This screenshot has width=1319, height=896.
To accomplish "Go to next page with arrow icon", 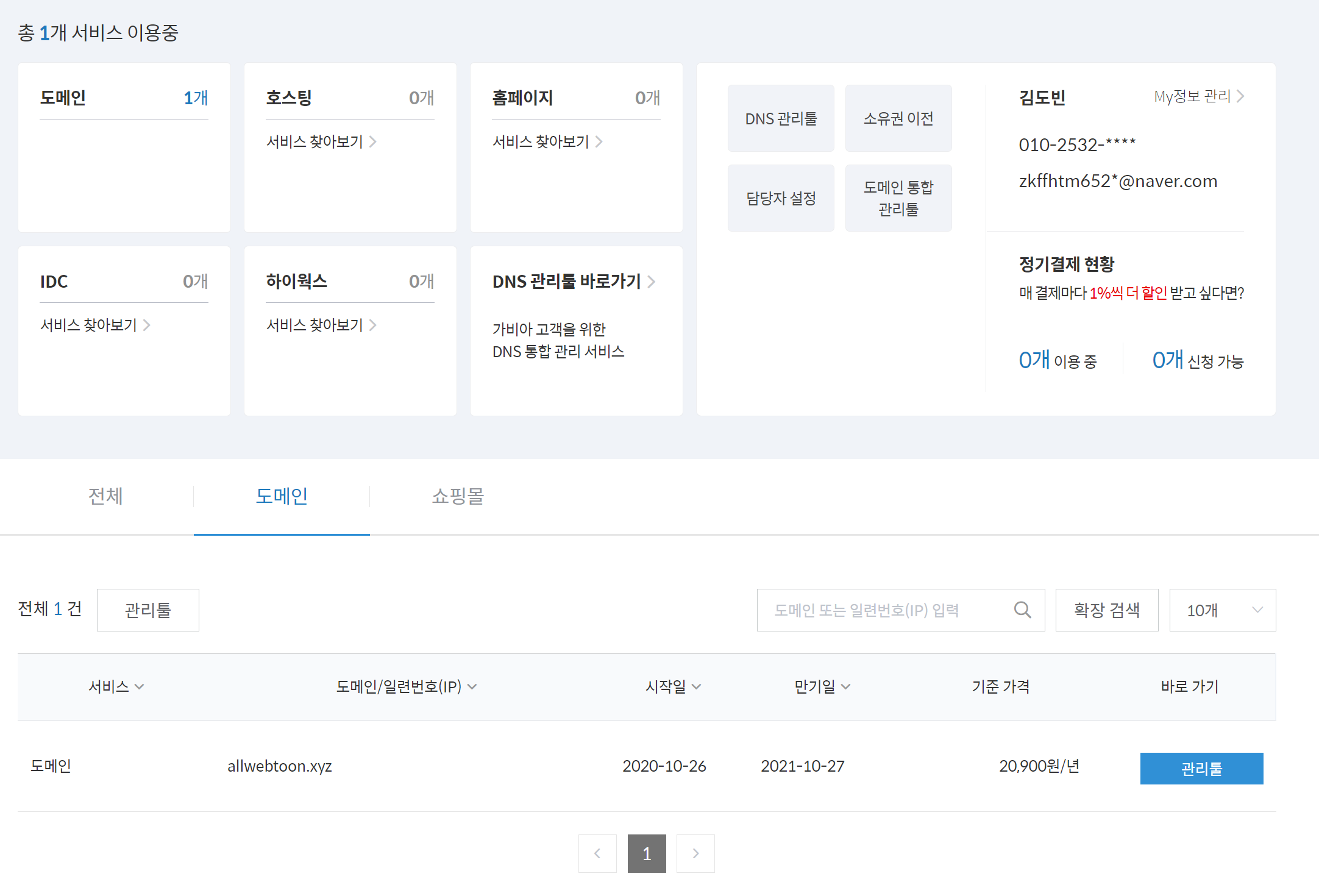I will [x=695, y=853].
